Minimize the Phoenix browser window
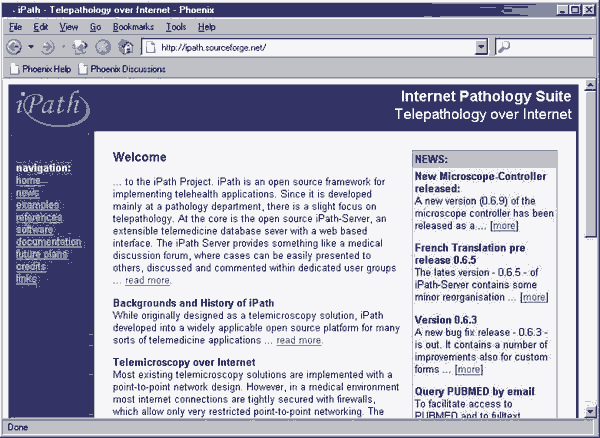The height and width of the screenshot is (438, 600). click(x=562, y=10)
